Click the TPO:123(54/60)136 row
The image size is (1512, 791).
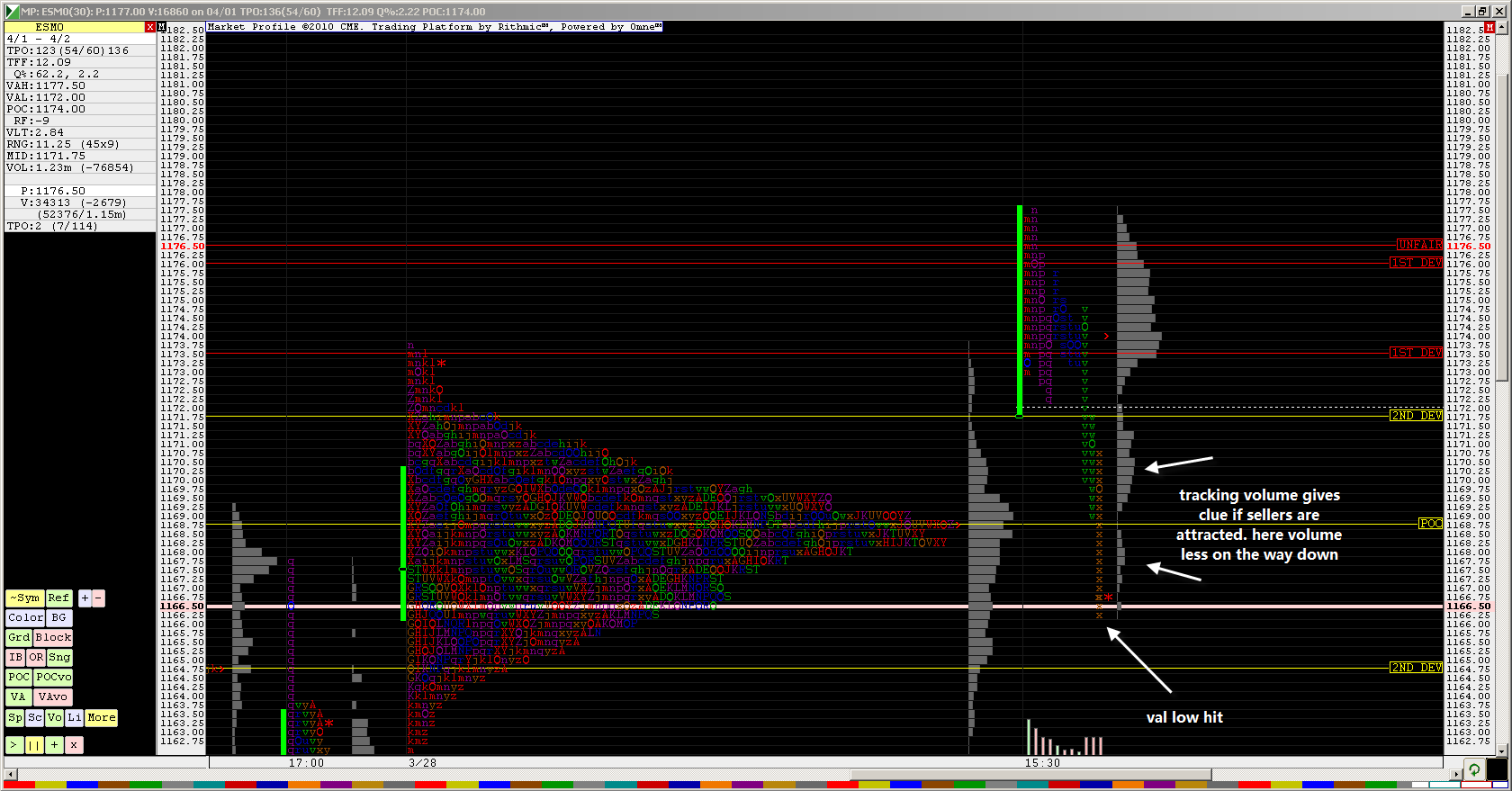click(80, 50)
